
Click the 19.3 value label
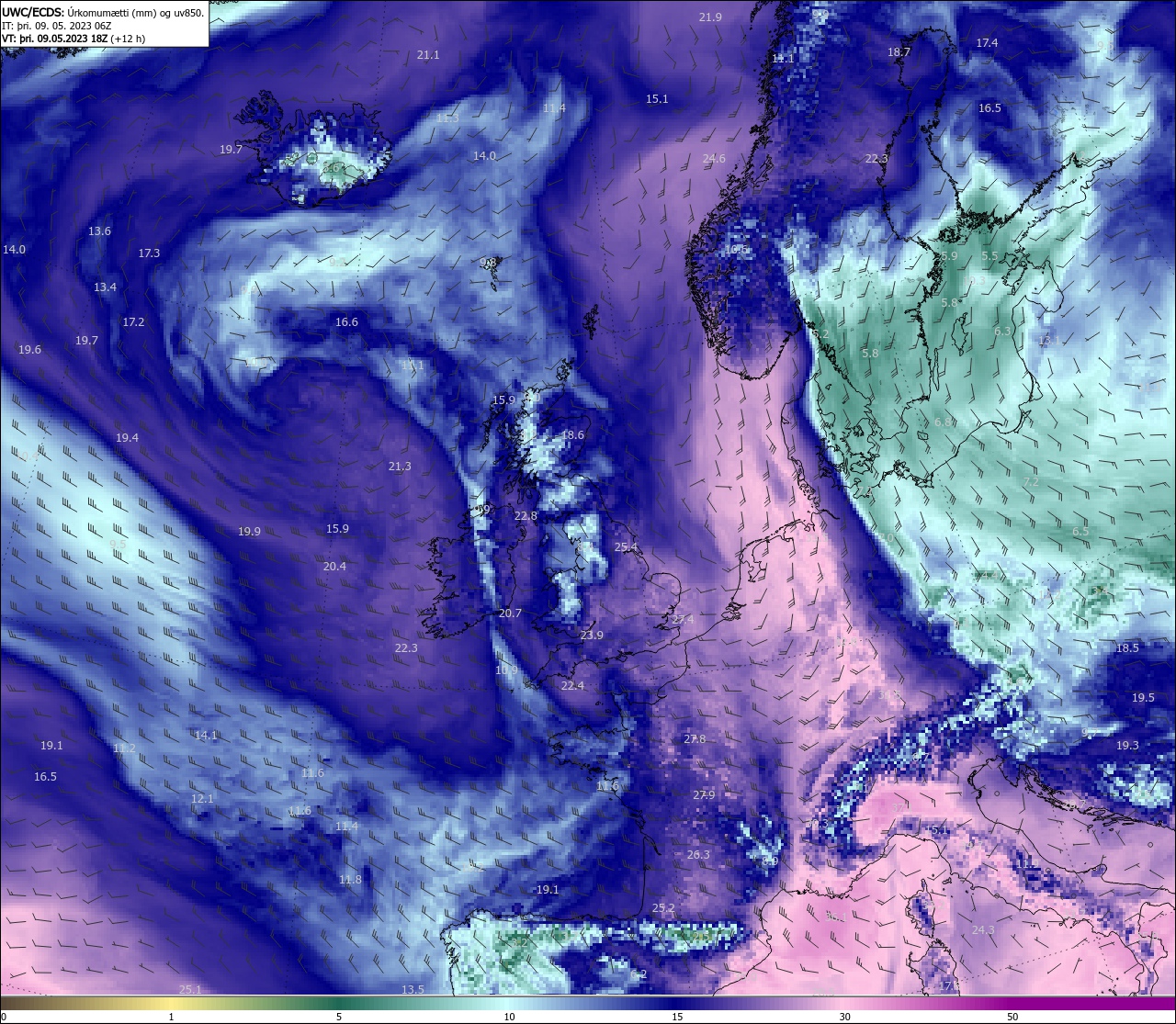(x=1127, y=746)
